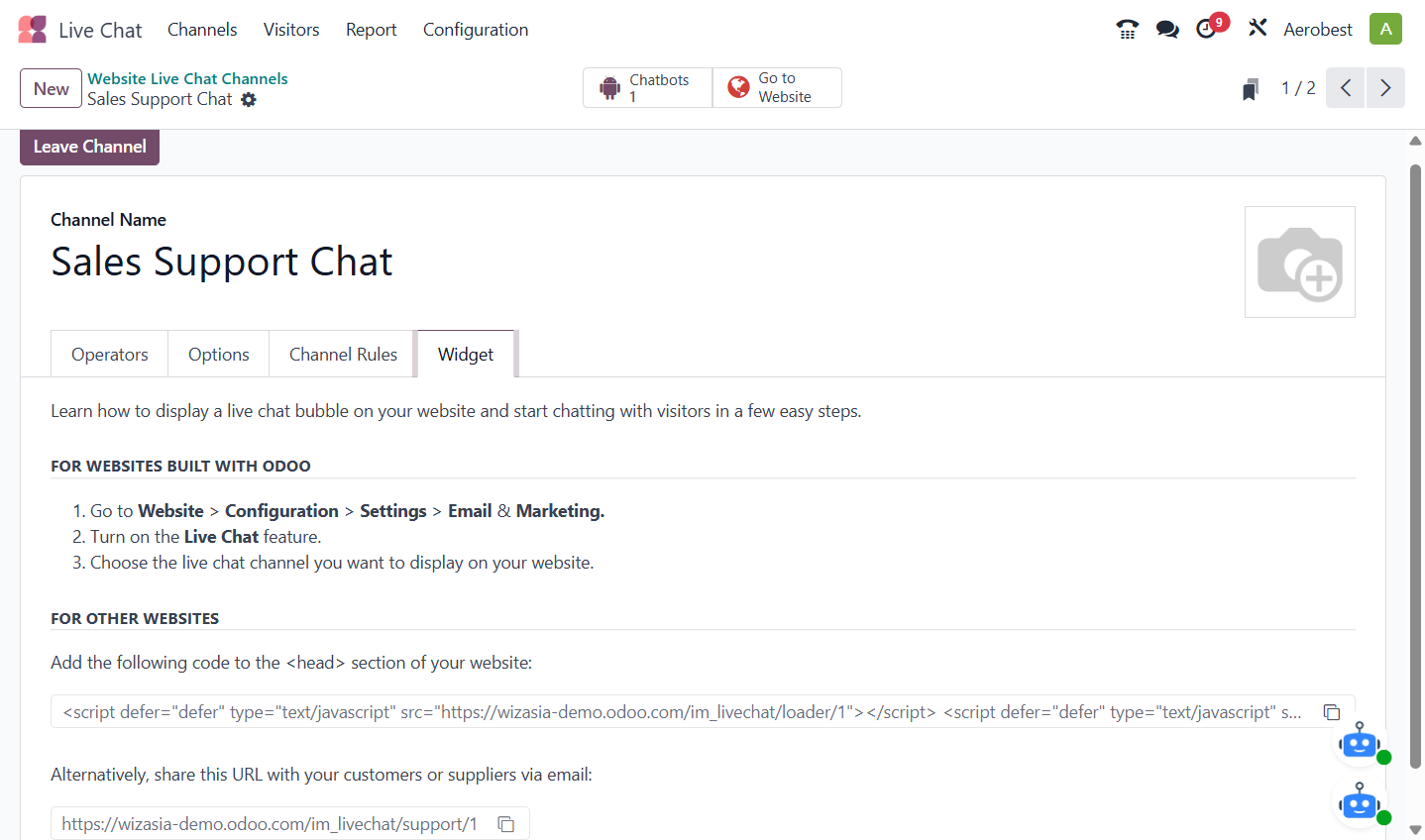Image resolution: width=1425 pixels, height=840 pixels.
Task: Click the 'FOR OTHER WEBSITES' heading
Action: point(135,618)
